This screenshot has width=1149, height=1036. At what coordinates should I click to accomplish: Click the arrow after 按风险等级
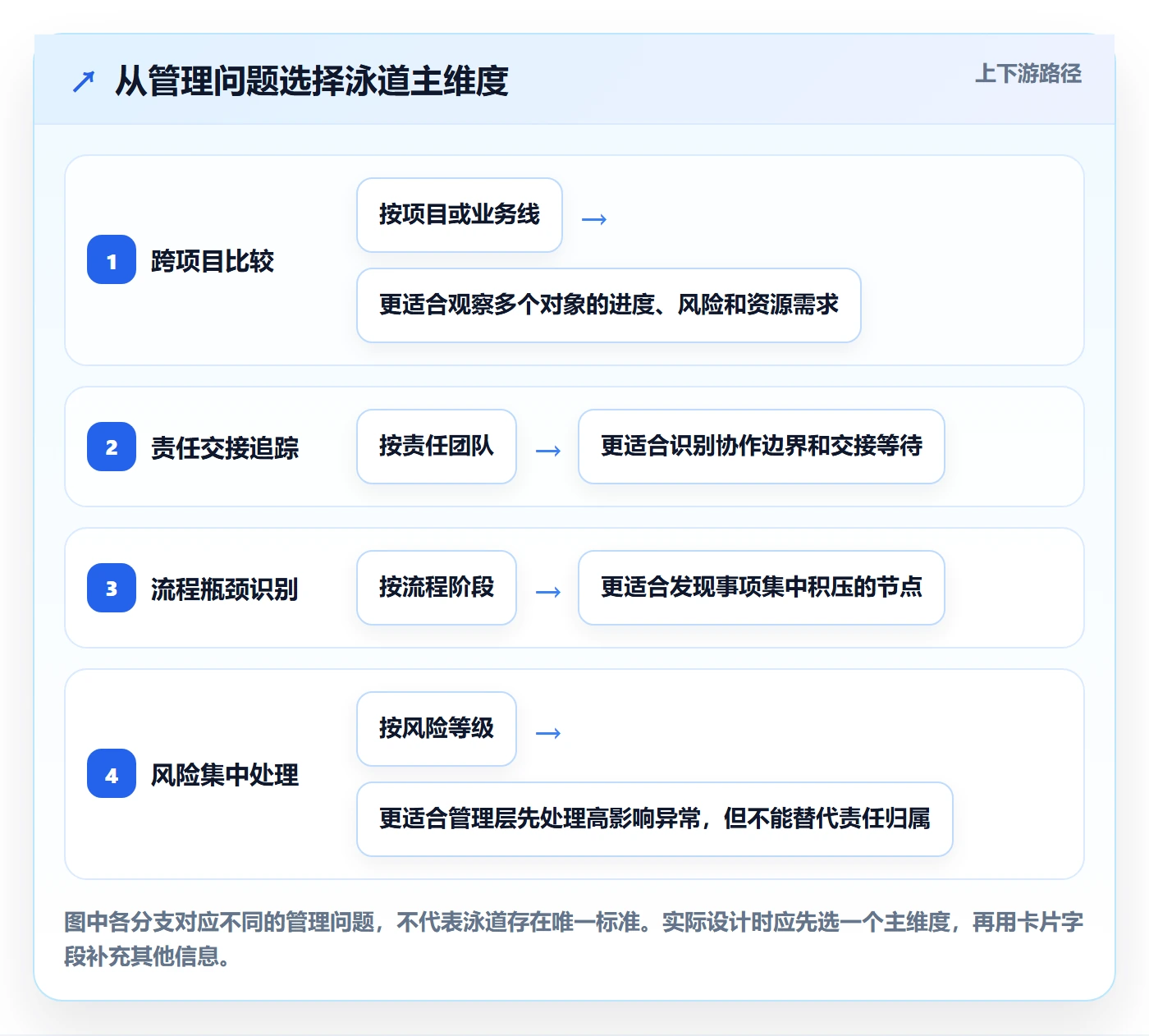(548, 733)
